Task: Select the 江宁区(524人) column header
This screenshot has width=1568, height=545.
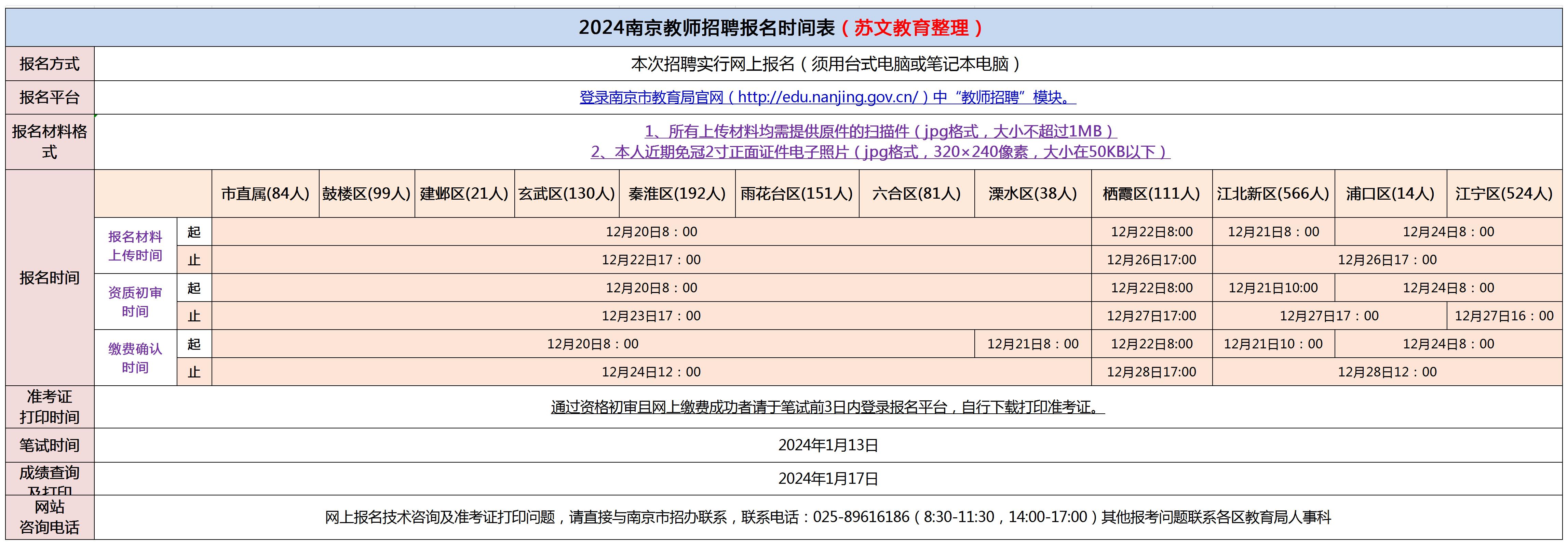Action: 1504,194
